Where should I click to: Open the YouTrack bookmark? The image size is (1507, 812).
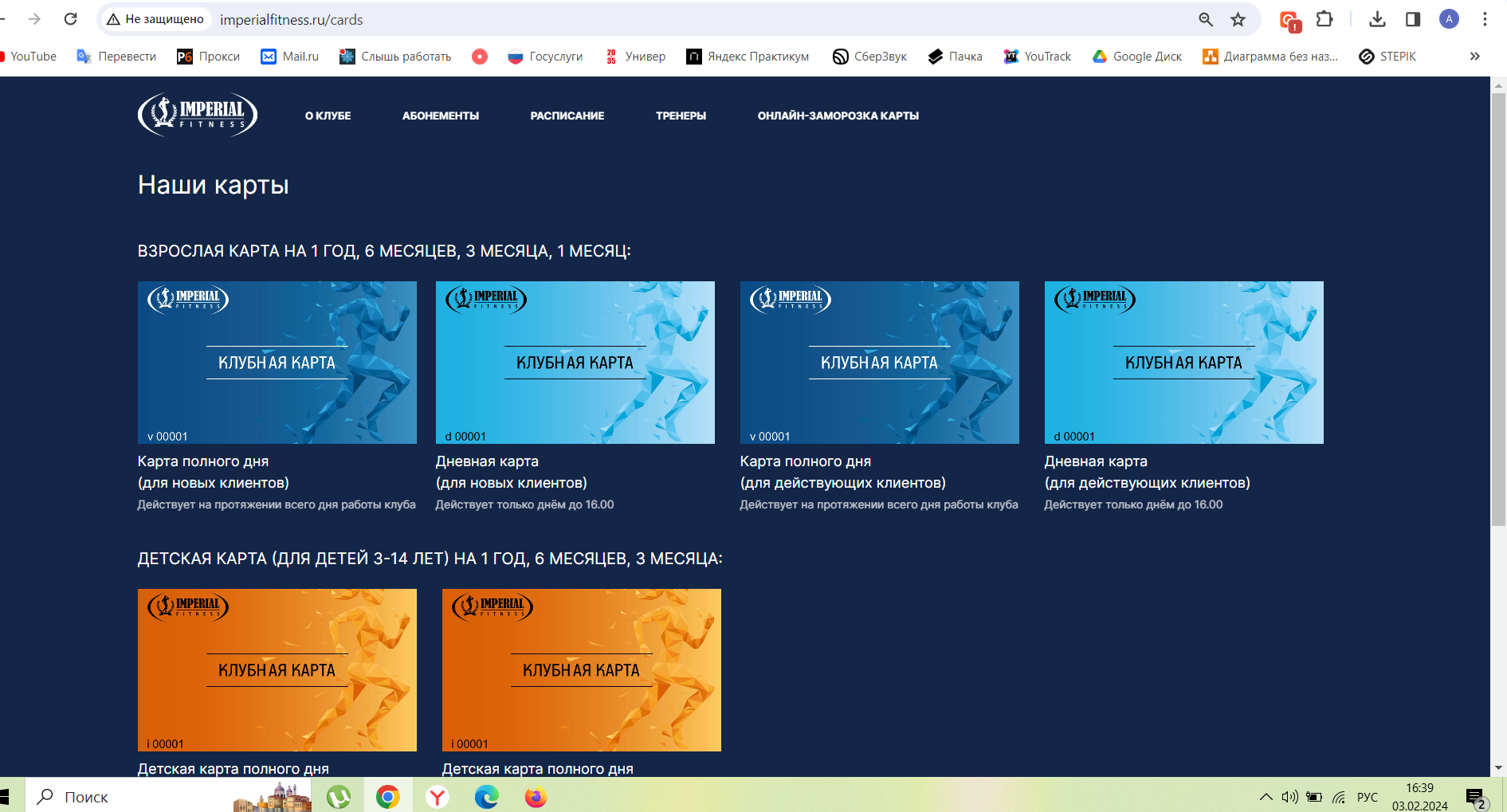(x=1037, y=57)
